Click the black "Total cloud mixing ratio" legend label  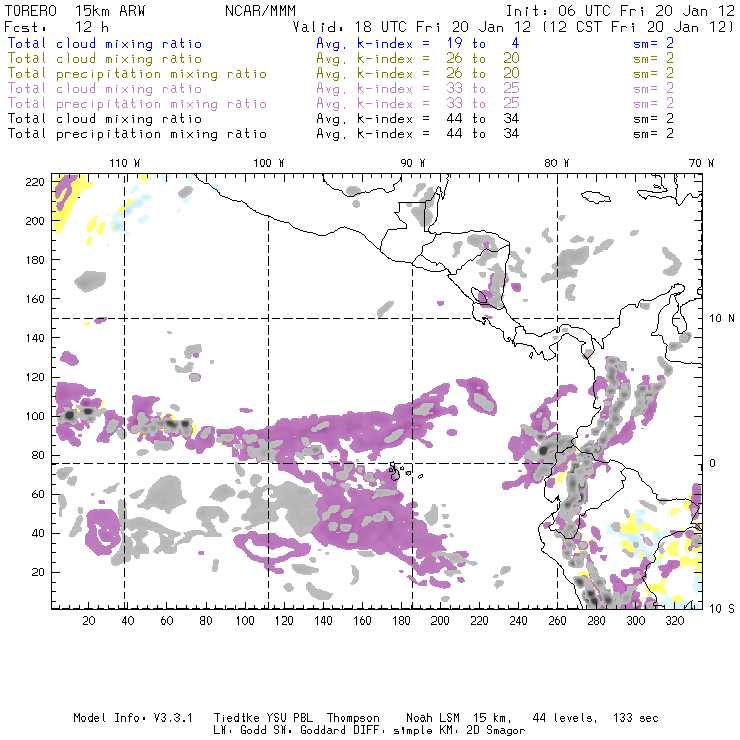coord(105,119)
